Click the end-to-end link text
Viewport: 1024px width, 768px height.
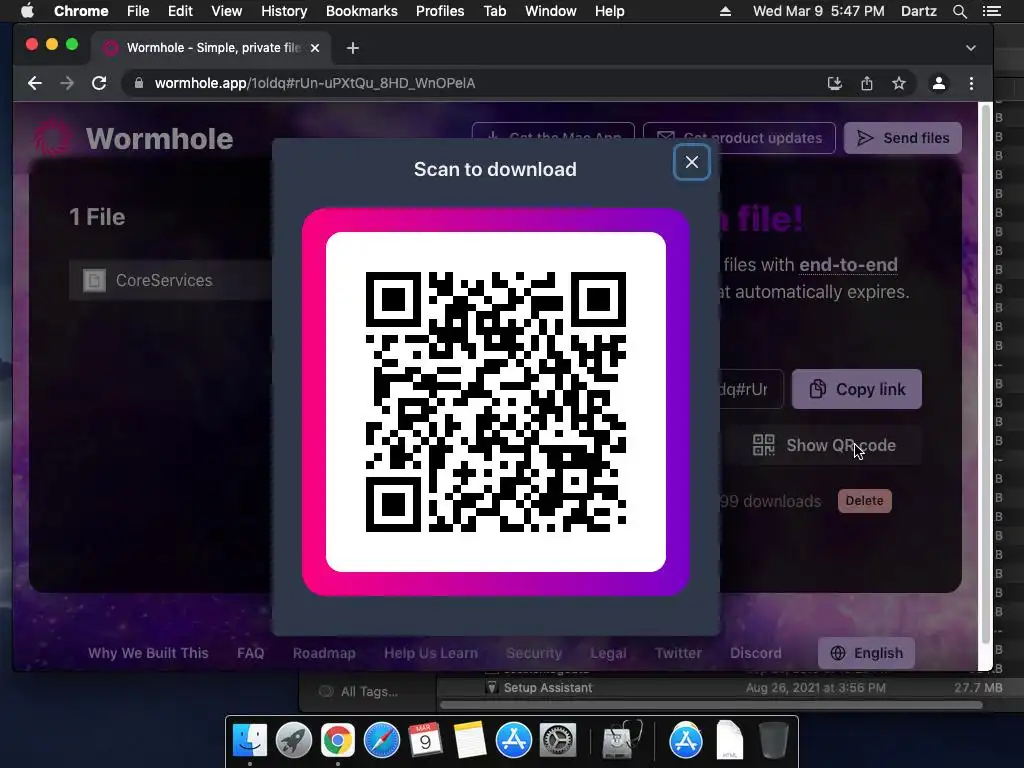point(848,264)
